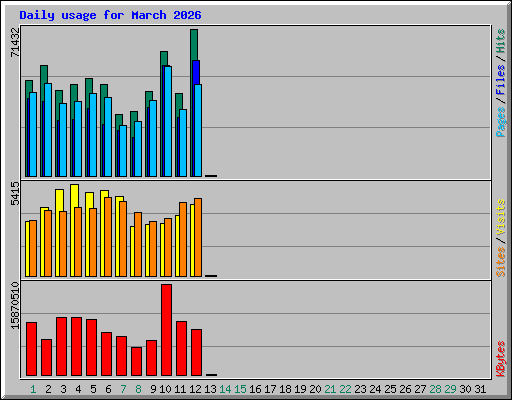Click day 18 on the x-axis

(285, 389)
